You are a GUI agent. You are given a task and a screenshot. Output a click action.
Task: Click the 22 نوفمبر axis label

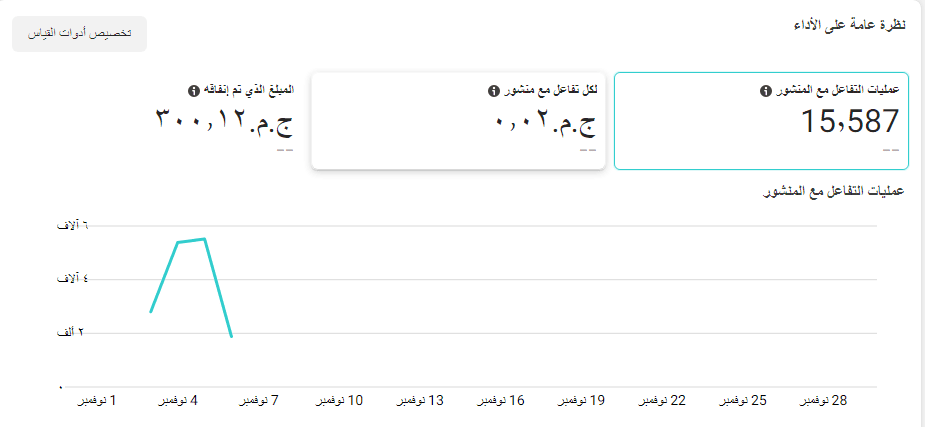click(662, 401)
